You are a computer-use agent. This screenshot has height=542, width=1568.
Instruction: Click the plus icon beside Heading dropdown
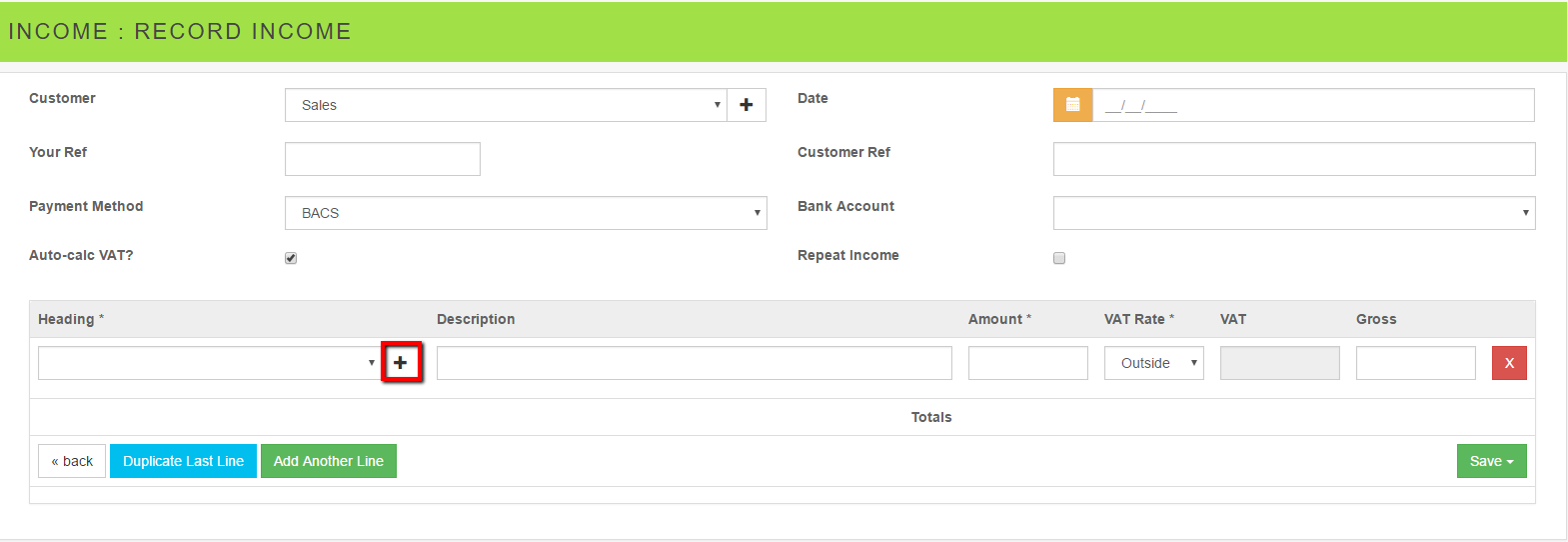[401, 363]
